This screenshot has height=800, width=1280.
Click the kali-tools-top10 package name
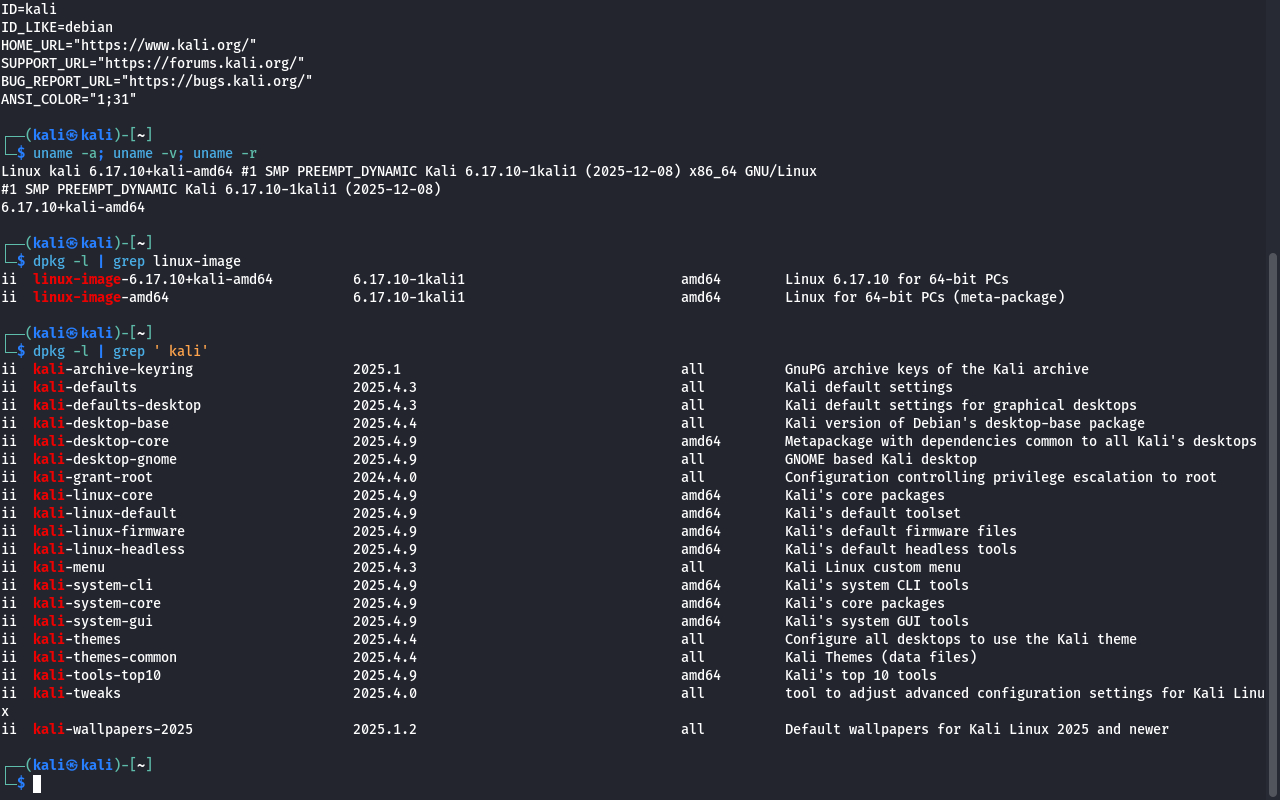coord(97,675)
